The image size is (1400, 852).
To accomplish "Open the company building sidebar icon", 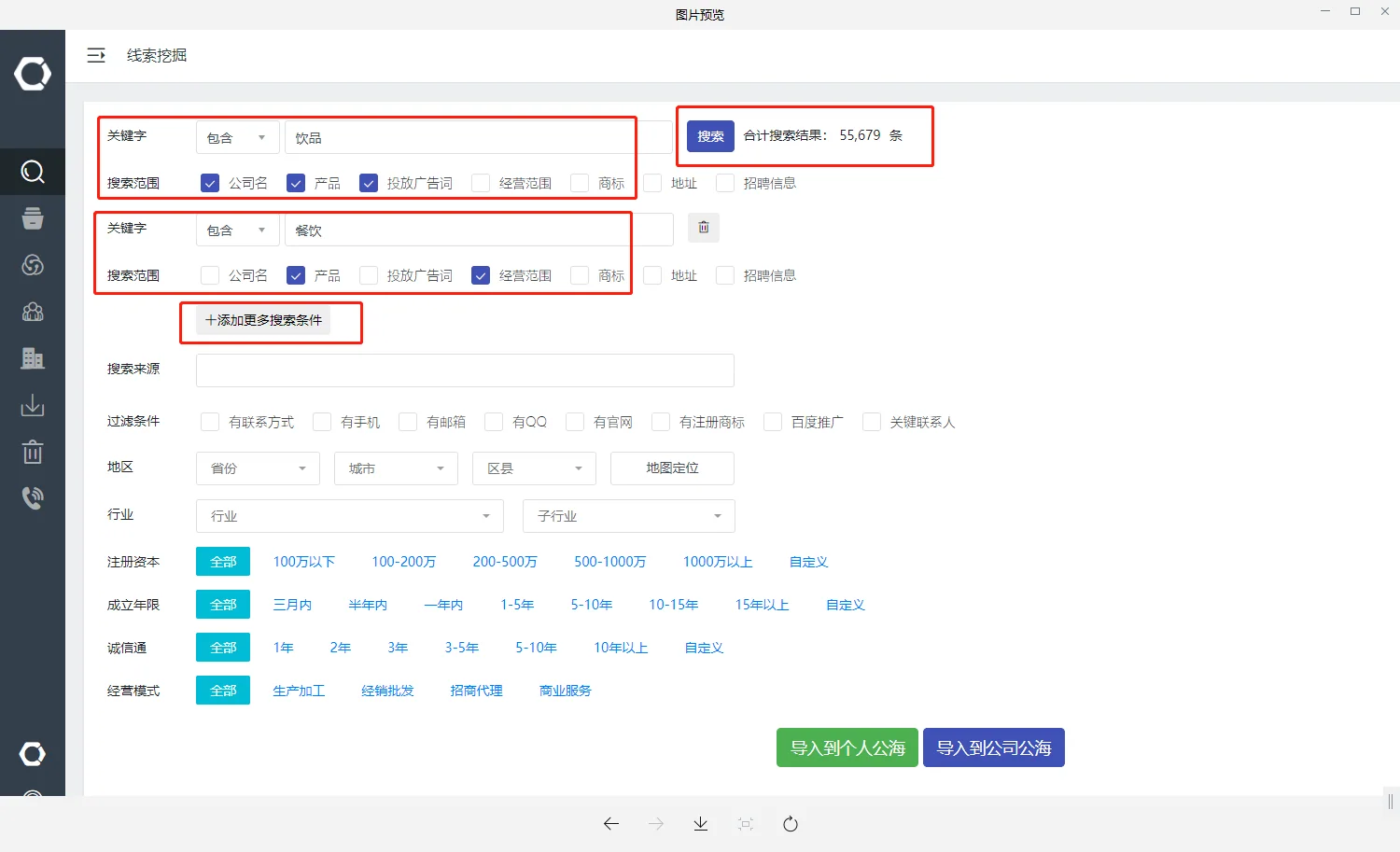I will coord(33,358).
